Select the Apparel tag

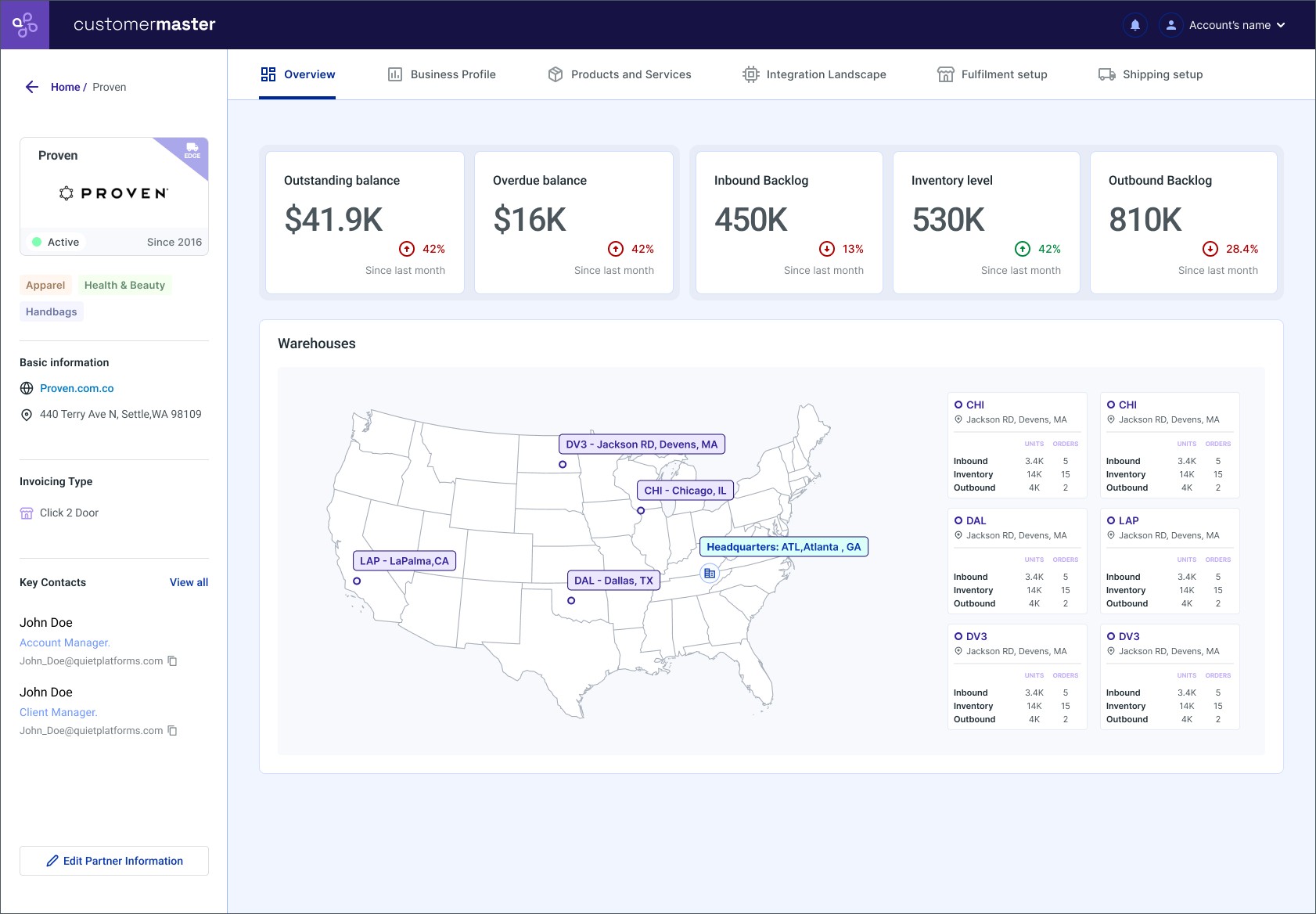(45, 285)
